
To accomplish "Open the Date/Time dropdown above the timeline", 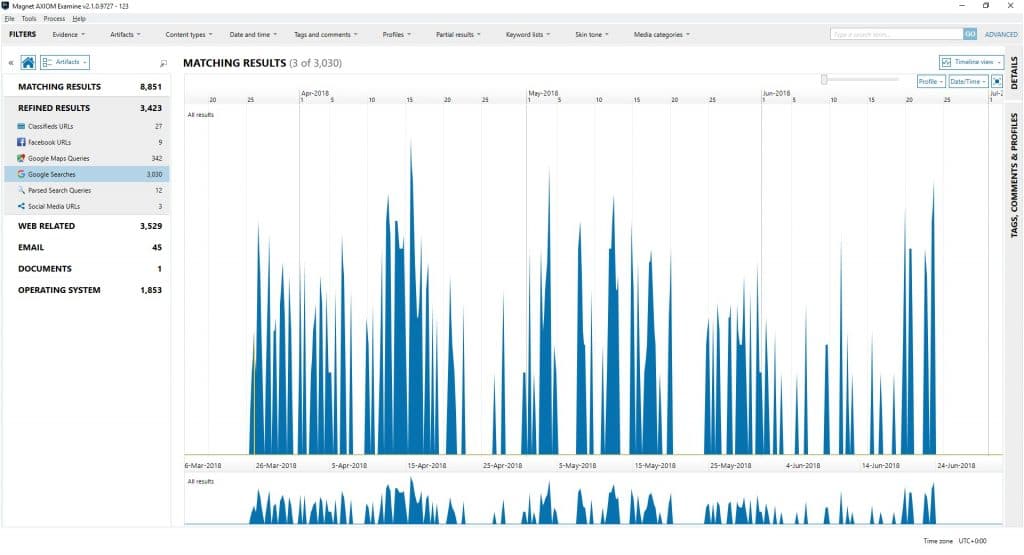I will 968,82.
